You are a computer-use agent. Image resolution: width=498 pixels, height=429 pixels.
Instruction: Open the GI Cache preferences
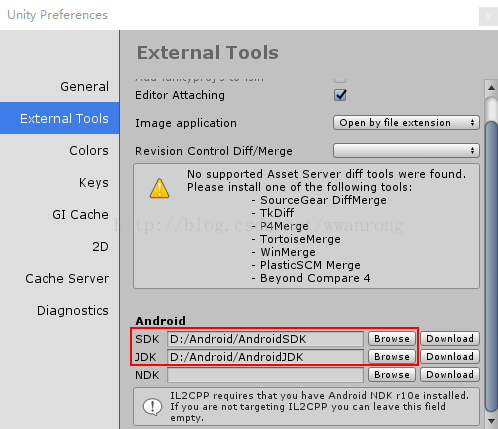80,214
